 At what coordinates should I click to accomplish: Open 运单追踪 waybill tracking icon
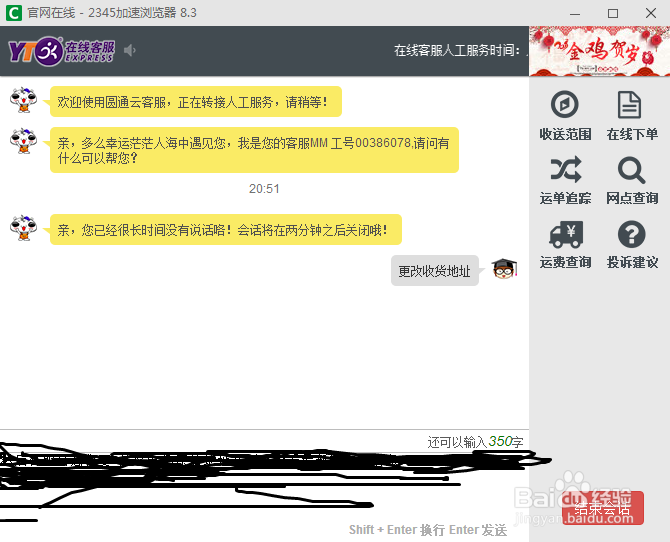click(x=565, y=169)
